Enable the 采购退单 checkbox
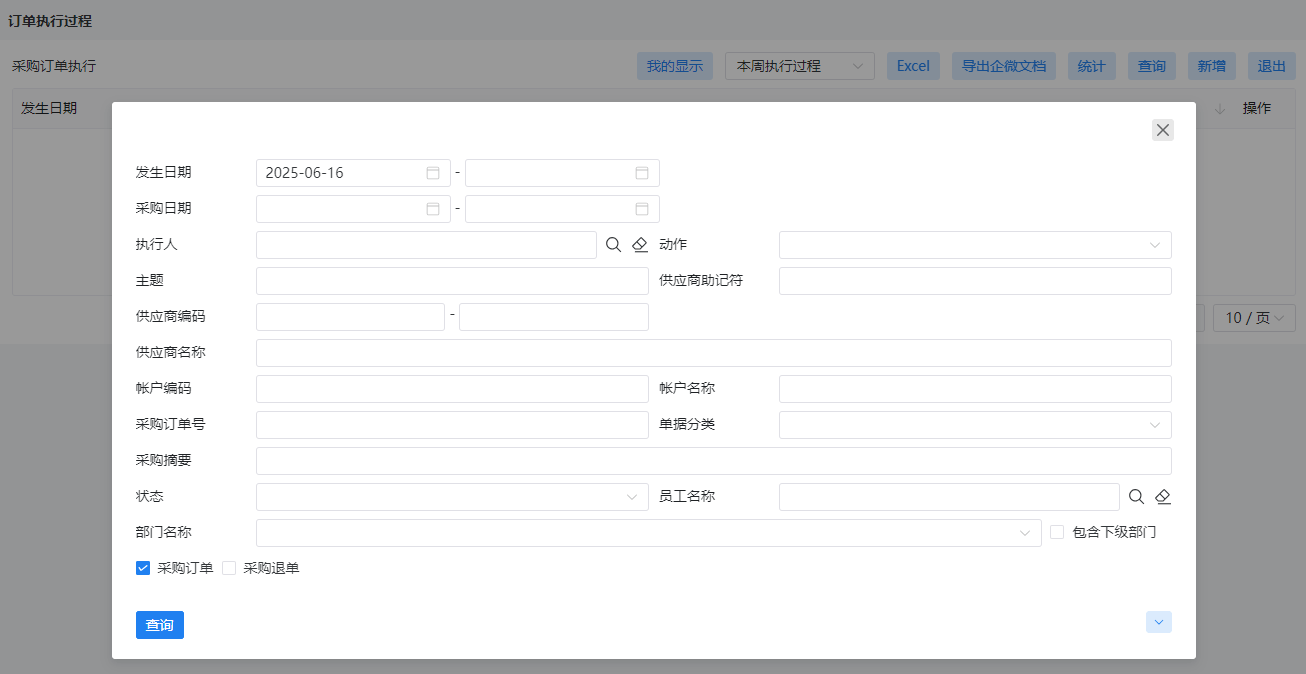 coord(229,568)
